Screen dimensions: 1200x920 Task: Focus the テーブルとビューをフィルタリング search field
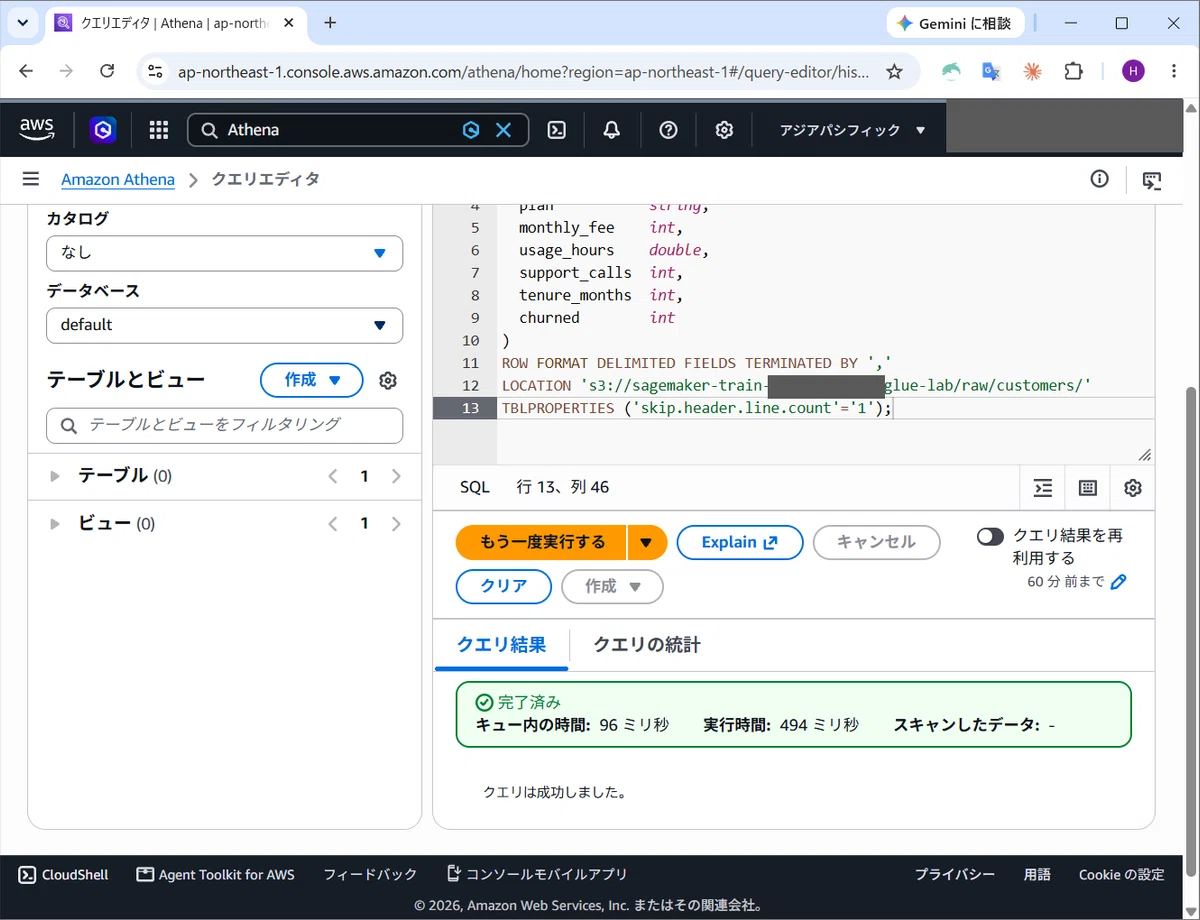(224, 425)
